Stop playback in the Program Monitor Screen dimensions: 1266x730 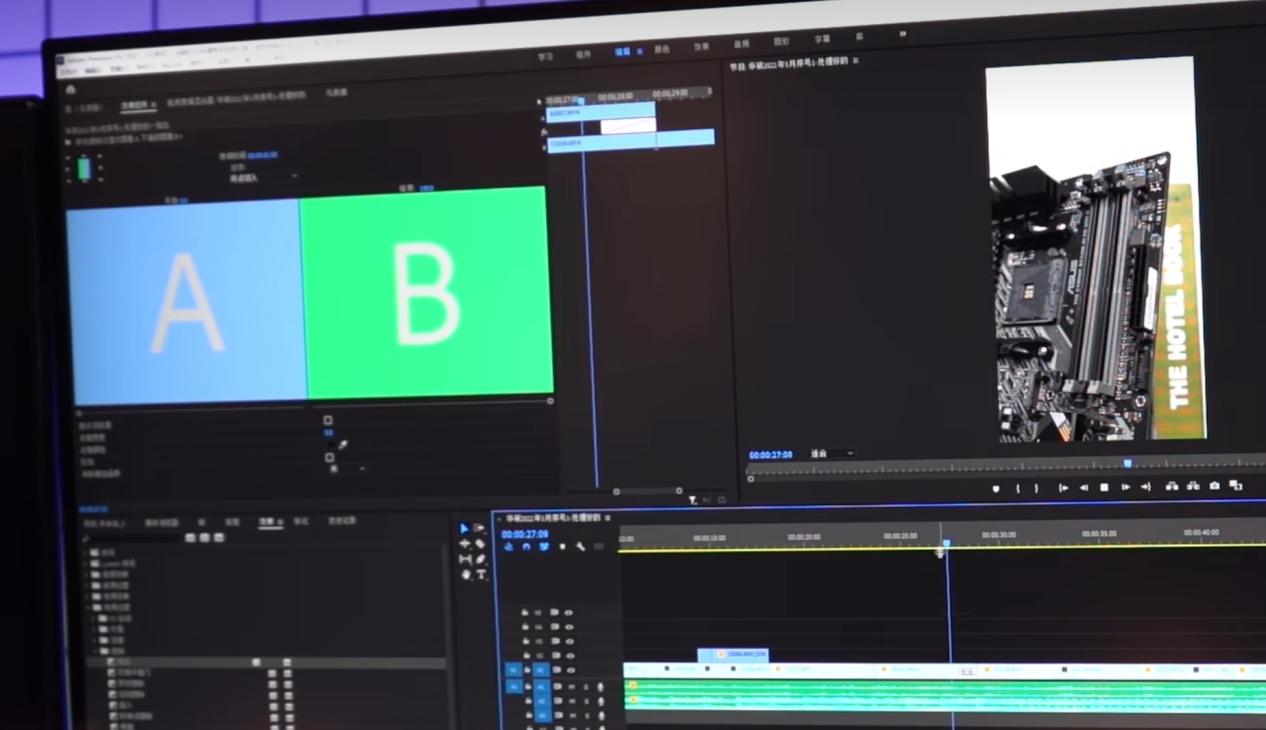1104,488
